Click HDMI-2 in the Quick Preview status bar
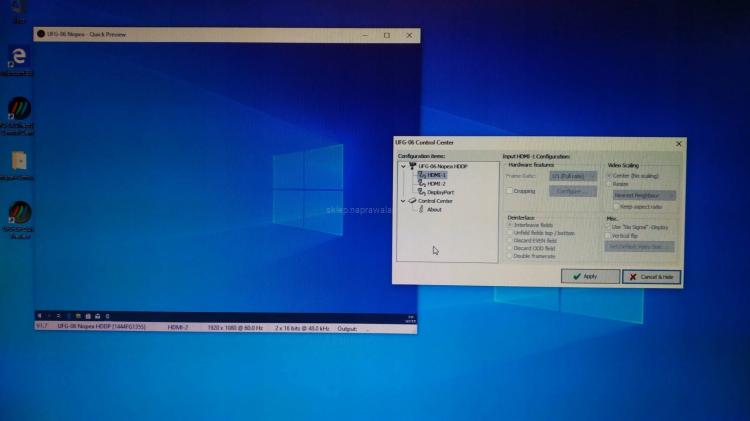Screen dimensions: 750x421 pos(177,327)
